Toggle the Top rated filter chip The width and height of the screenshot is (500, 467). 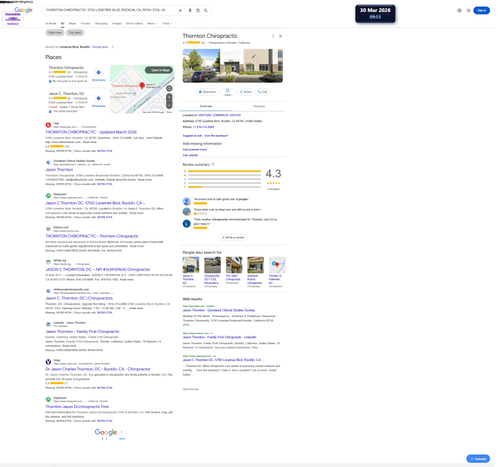pos(75,33)
